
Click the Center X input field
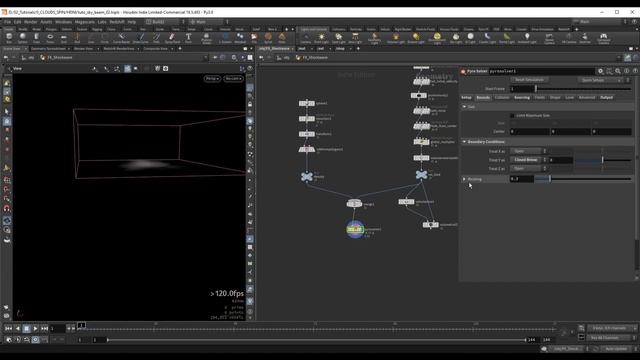tap(529, 131)
